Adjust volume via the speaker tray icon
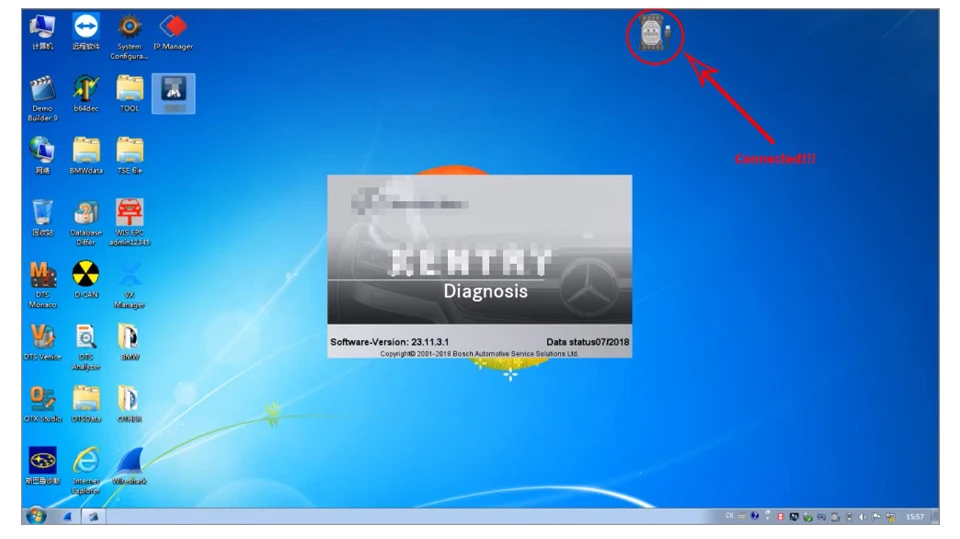Image resolution: width=960 pixels, height=539 pixels. pos(862,517)
